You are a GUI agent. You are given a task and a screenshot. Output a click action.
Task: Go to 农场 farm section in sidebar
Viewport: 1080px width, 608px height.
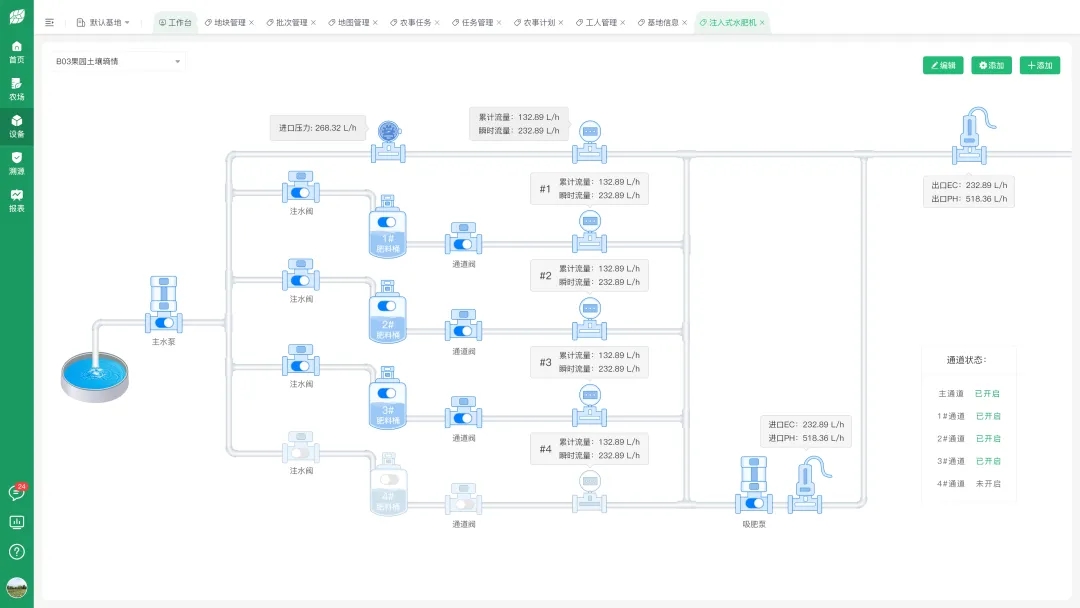click(16, 88)
